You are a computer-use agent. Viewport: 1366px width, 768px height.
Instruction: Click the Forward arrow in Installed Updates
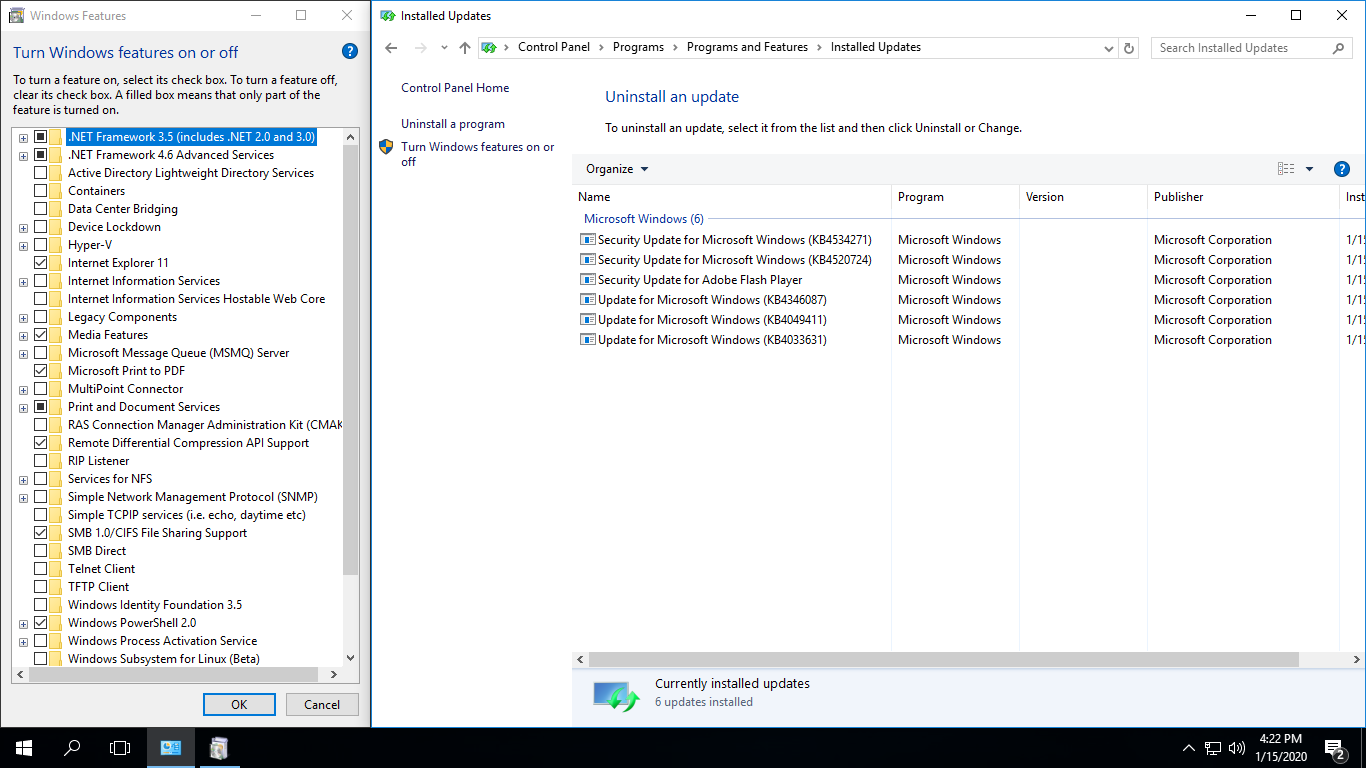(421, 48)
